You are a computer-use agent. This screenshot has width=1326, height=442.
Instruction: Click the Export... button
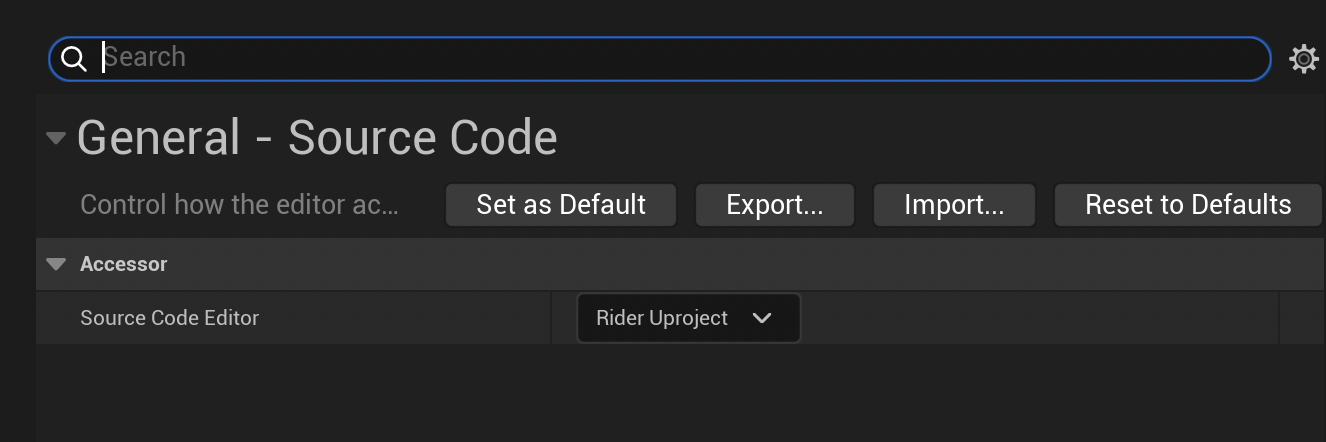coord(775,205)
